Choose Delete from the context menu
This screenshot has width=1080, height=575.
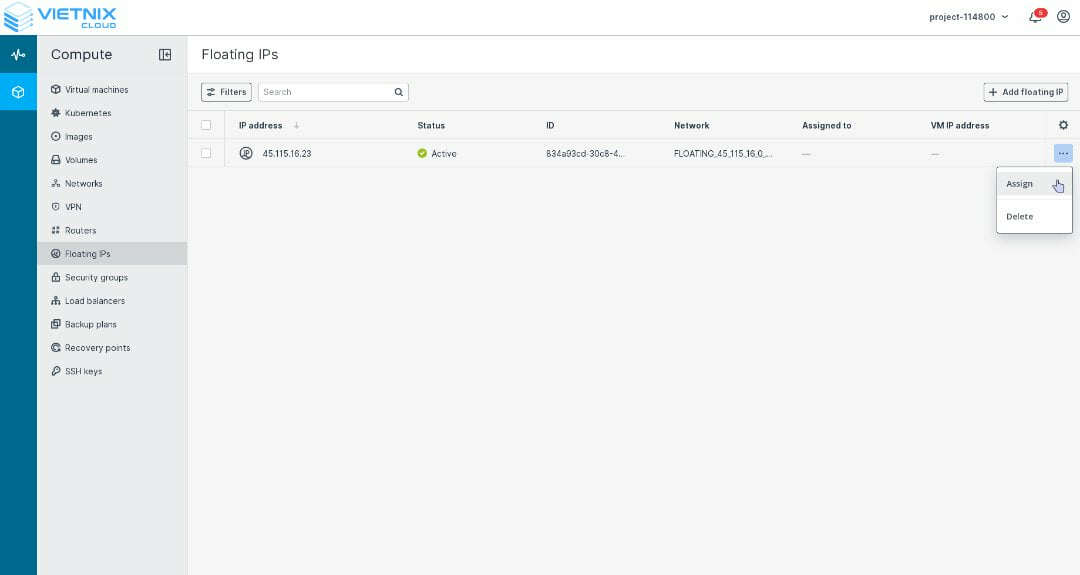click(x=1034, y=216)
